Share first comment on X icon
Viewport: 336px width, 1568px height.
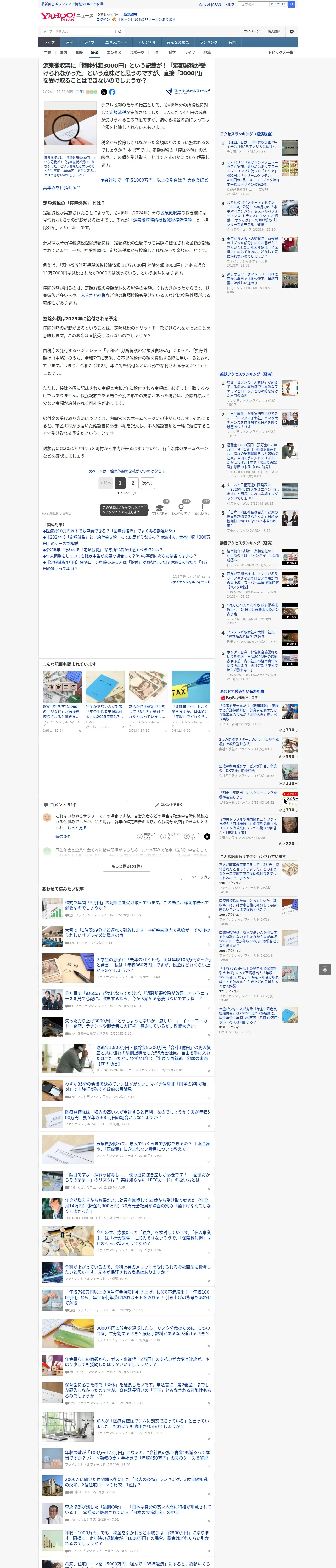coord(207,836)
